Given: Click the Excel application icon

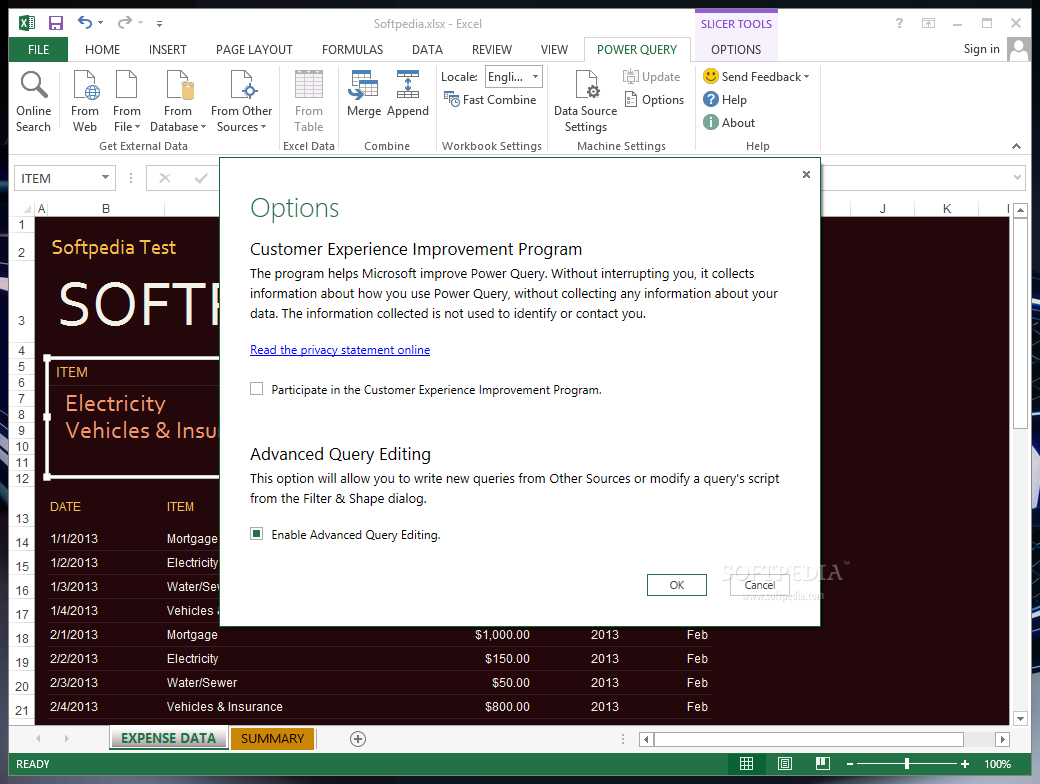Looking at the screenshot, I should click(x=27, y=23).
